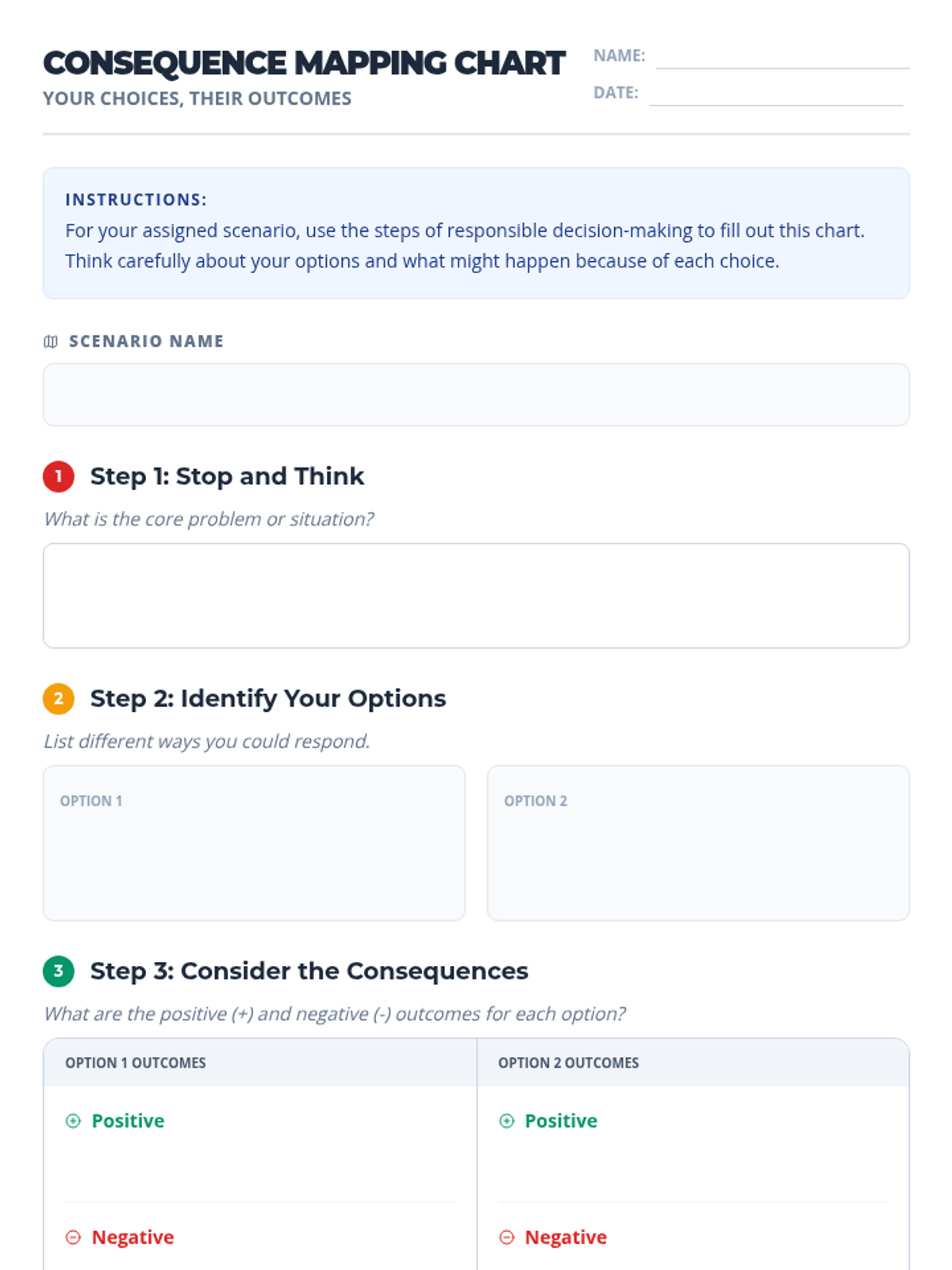Click the Negative label under Option 2 Outcomes
This screenshot has height=1270, width=952.
566,1237
